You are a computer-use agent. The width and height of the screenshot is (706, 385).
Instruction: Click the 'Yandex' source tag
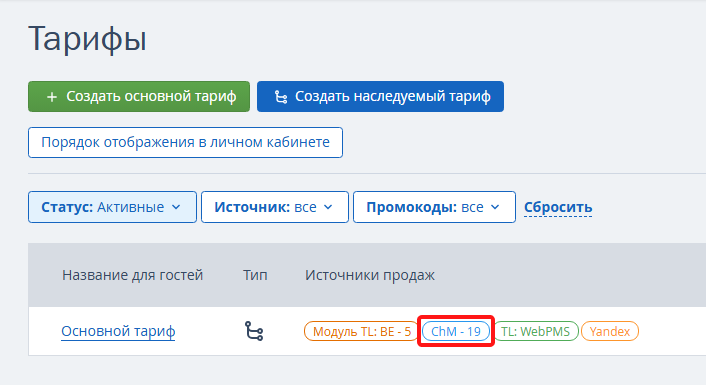coord(610,331)
